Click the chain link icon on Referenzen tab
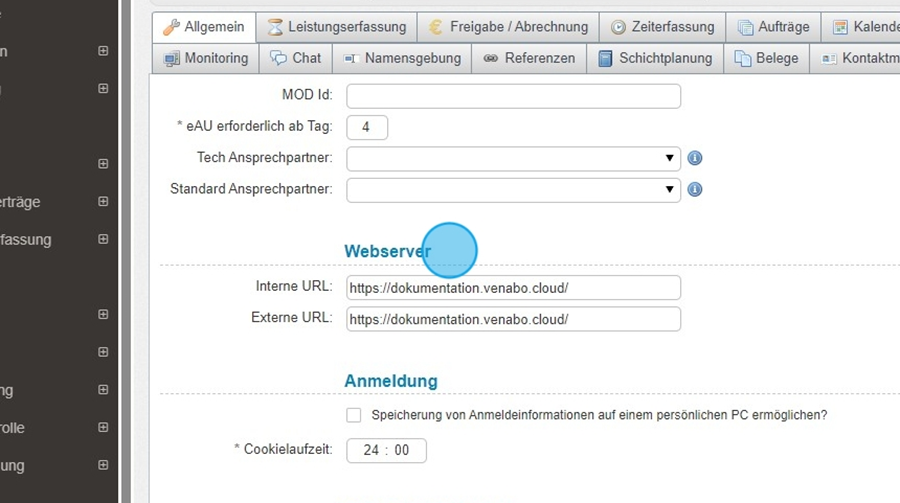 coord(490,58)
